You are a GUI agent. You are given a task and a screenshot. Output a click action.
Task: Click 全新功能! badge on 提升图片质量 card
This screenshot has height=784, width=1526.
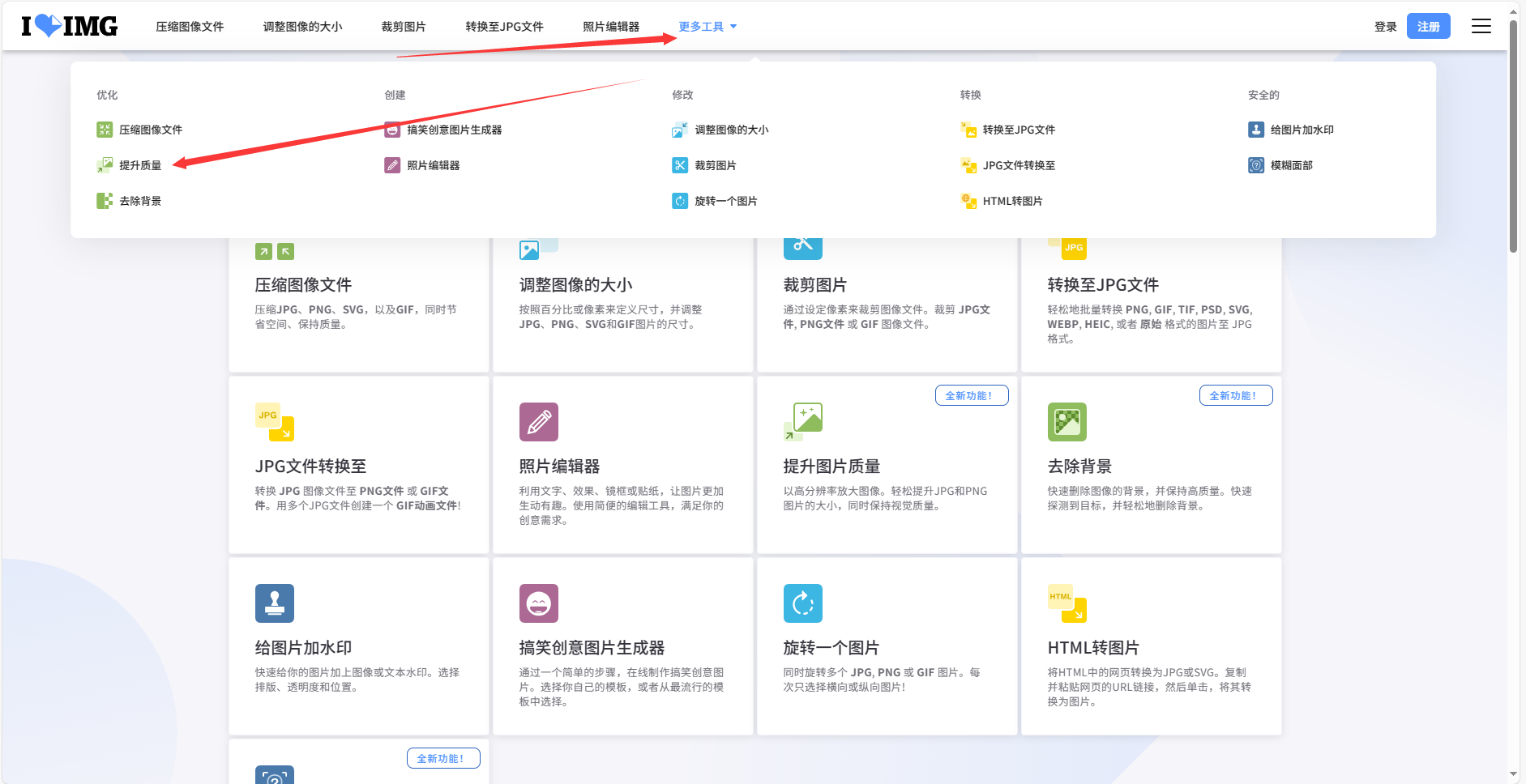point(972,395)
